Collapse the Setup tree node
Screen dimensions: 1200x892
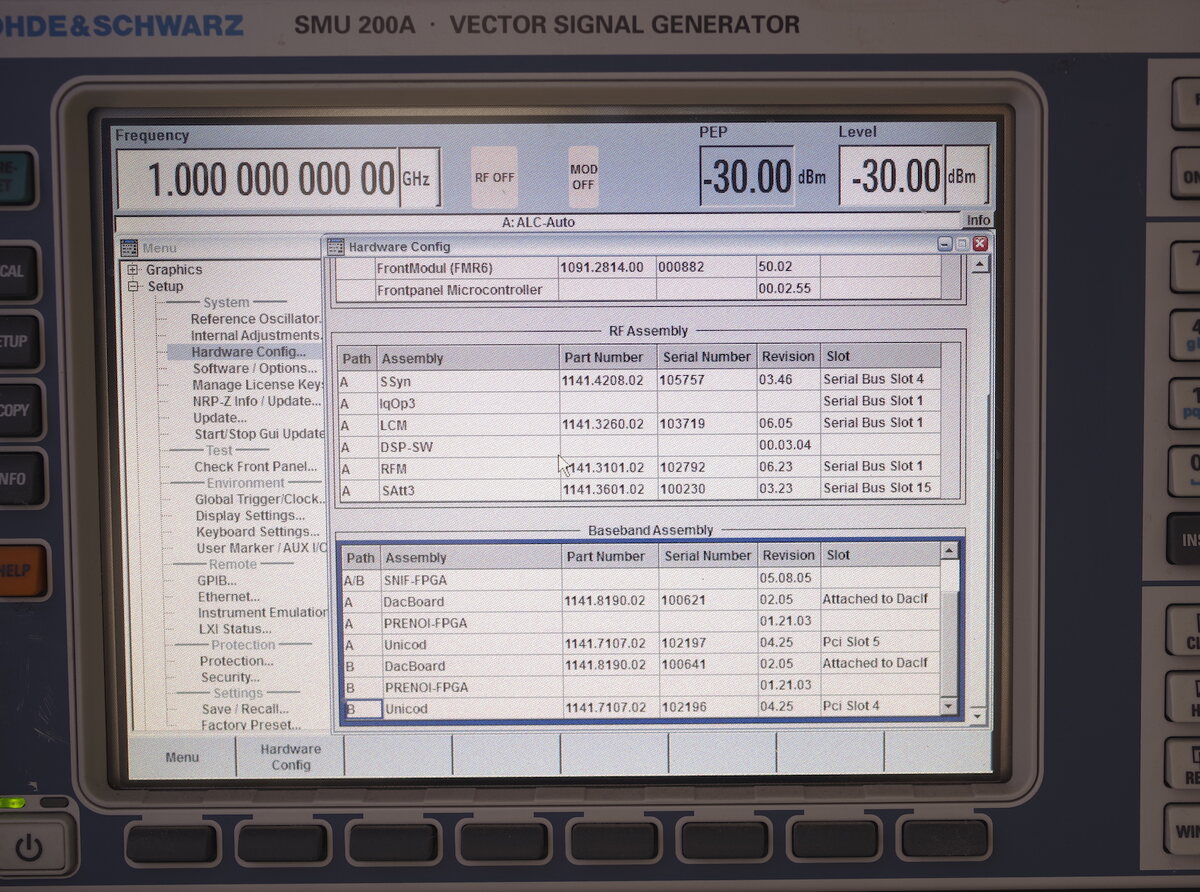pos(133,287)
